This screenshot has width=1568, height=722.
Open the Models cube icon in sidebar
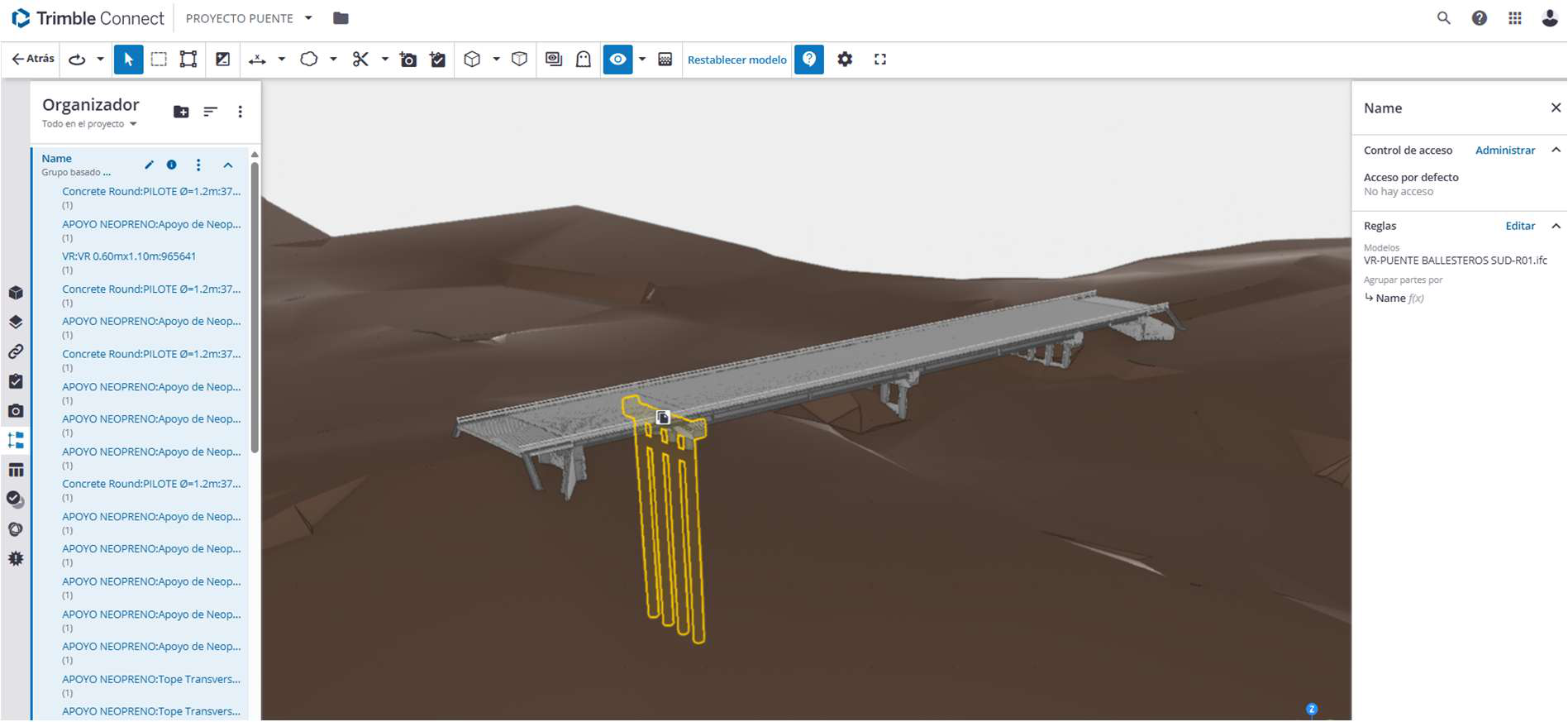coord(16,293)
